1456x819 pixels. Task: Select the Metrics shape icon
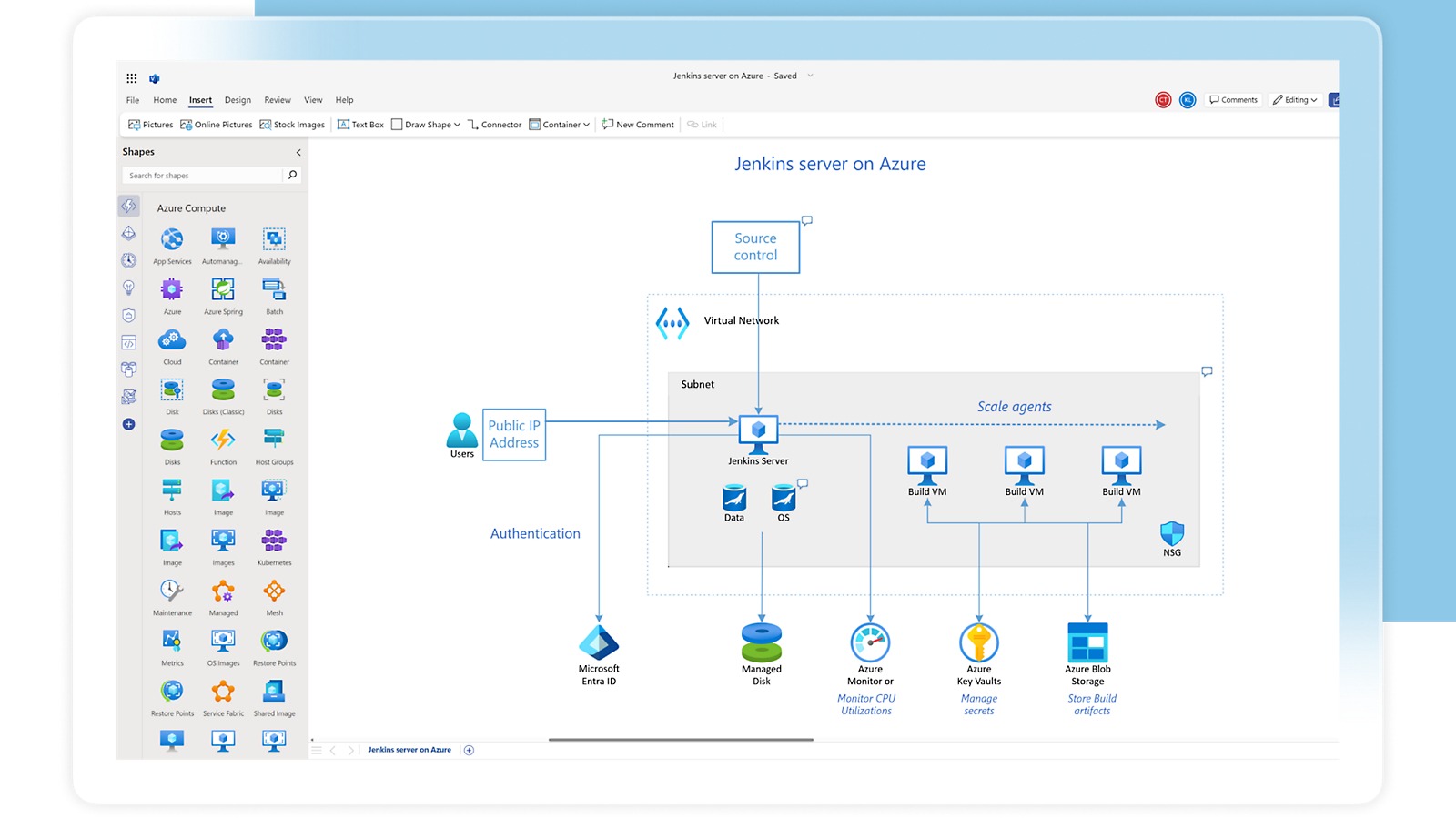[x=172, y=641]
